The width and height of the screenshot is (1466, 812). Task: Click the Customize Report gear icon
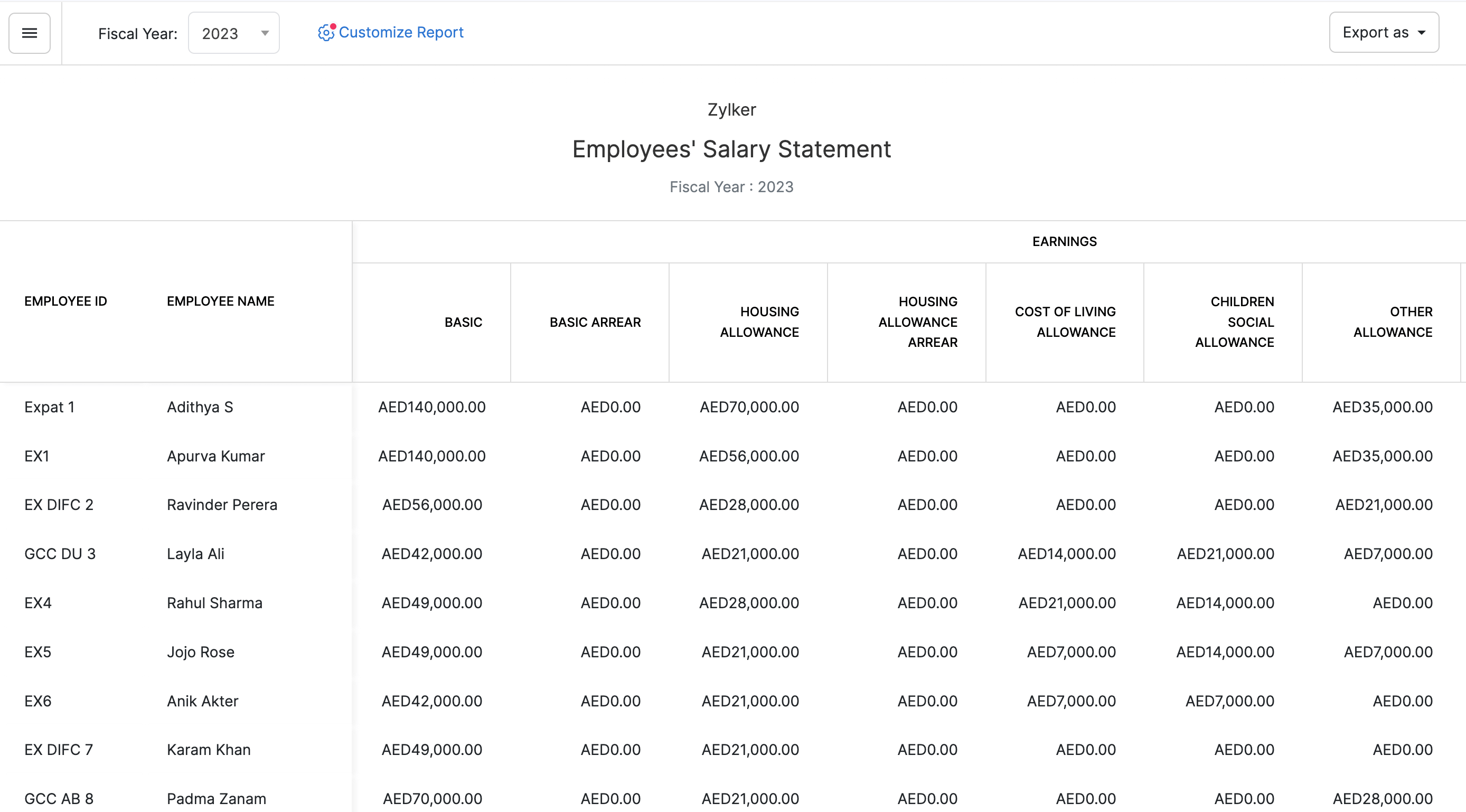click(x=325, y=32)
